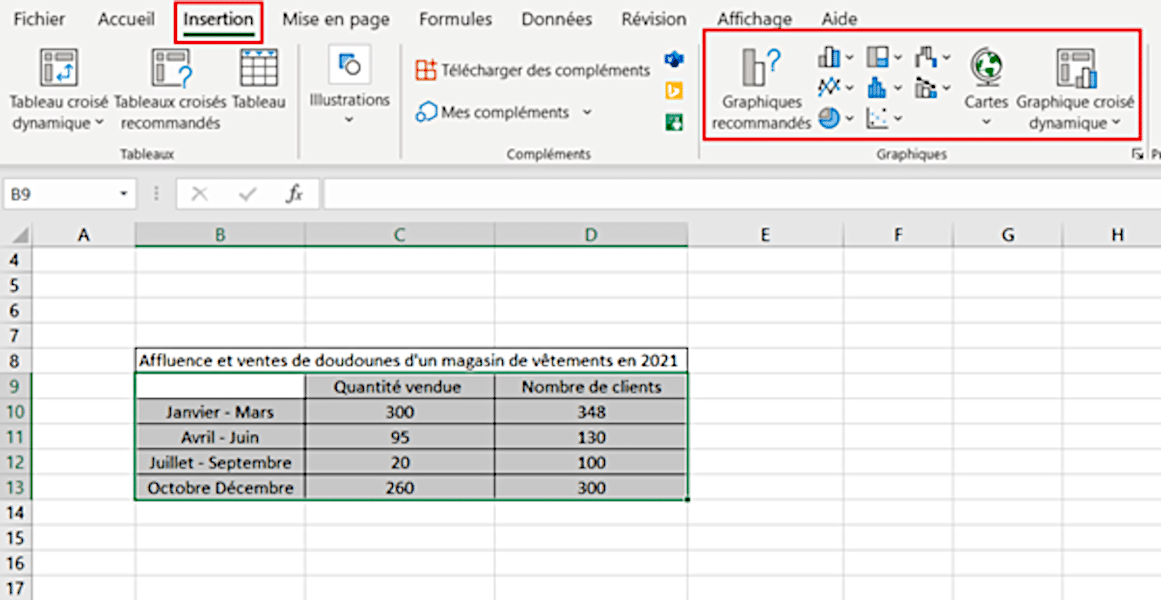Select the cell containing Janvier - Mars
This screenshot has width=1161, height=600.
pyautogui.click(x=218, y=412)
